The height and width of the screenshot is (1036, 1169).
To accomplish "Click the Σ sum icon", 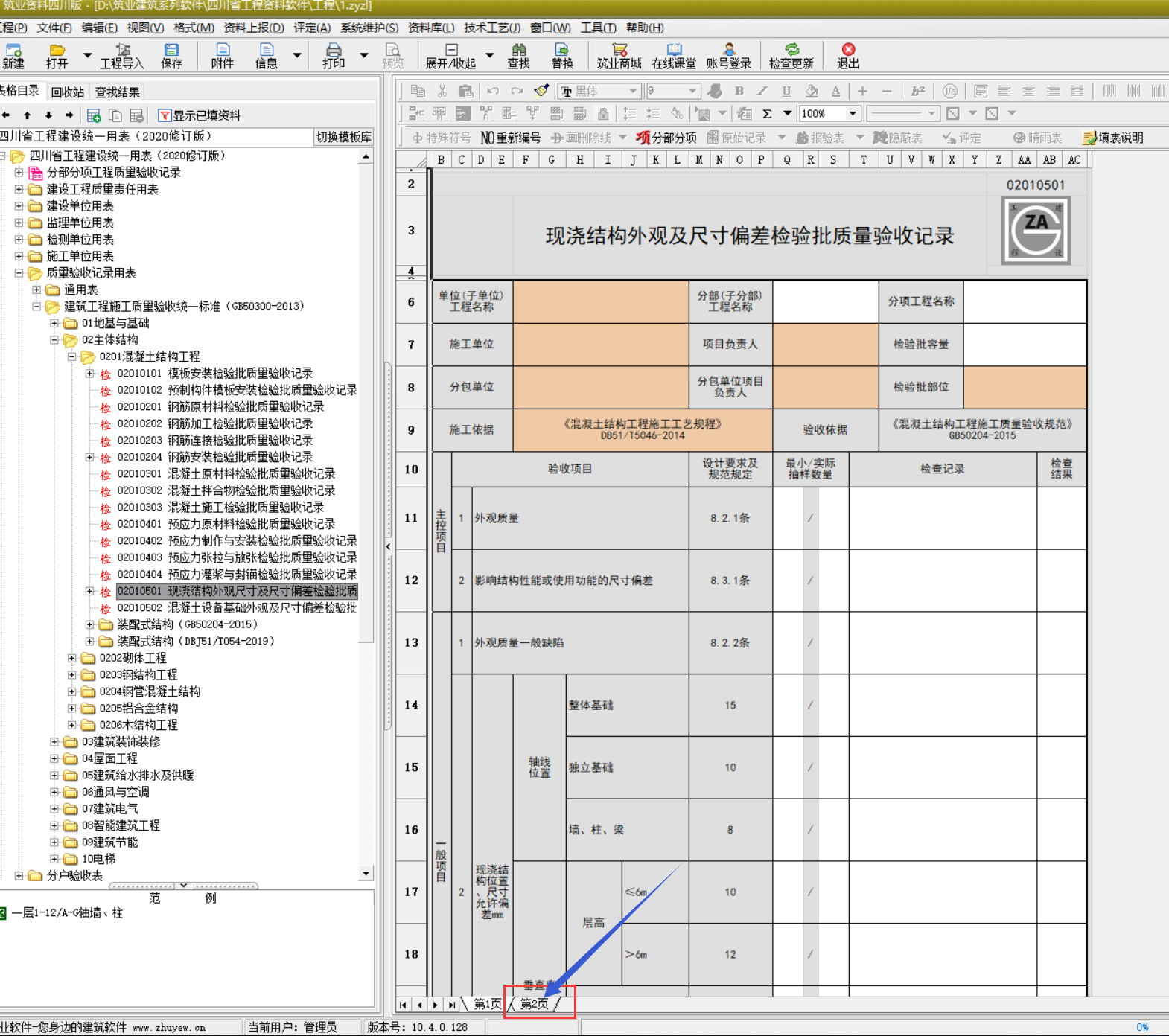I will pyautogui.click(x=767, y=114).
